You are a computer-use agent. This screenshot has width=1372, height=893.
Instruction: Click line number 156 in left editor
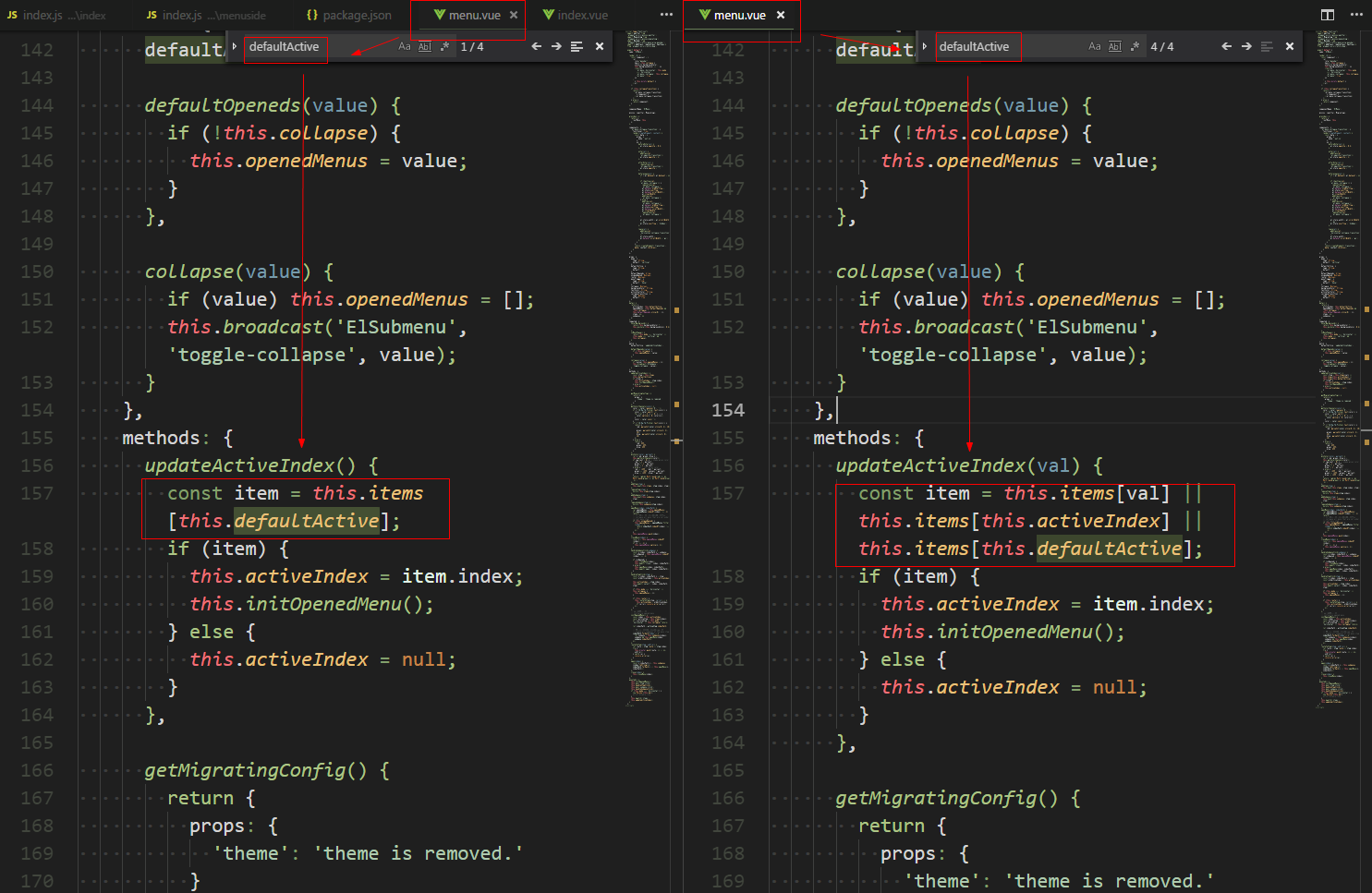coord(37,465)
